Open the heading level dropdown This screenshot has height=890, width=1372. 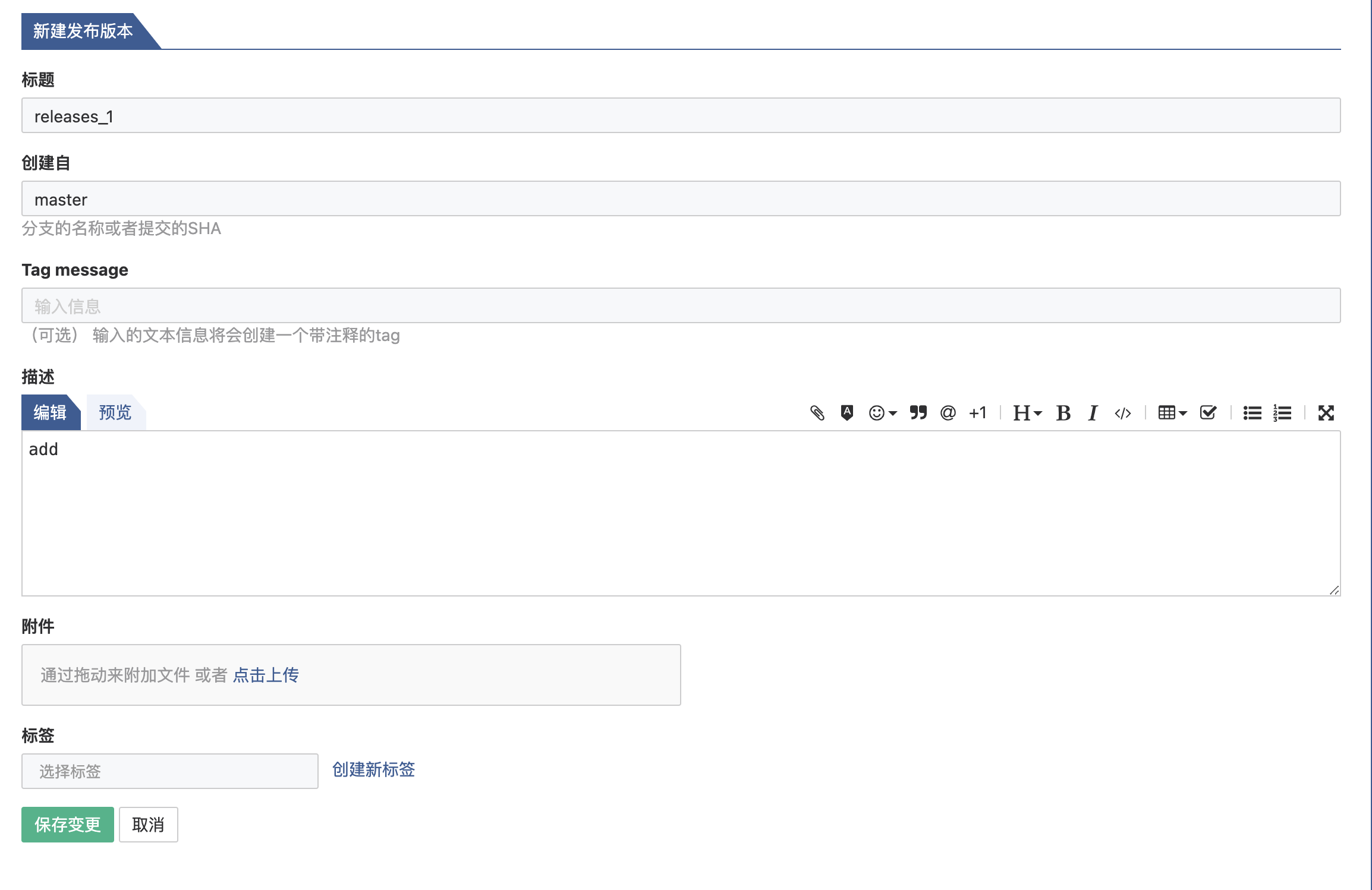[1027, 413]
